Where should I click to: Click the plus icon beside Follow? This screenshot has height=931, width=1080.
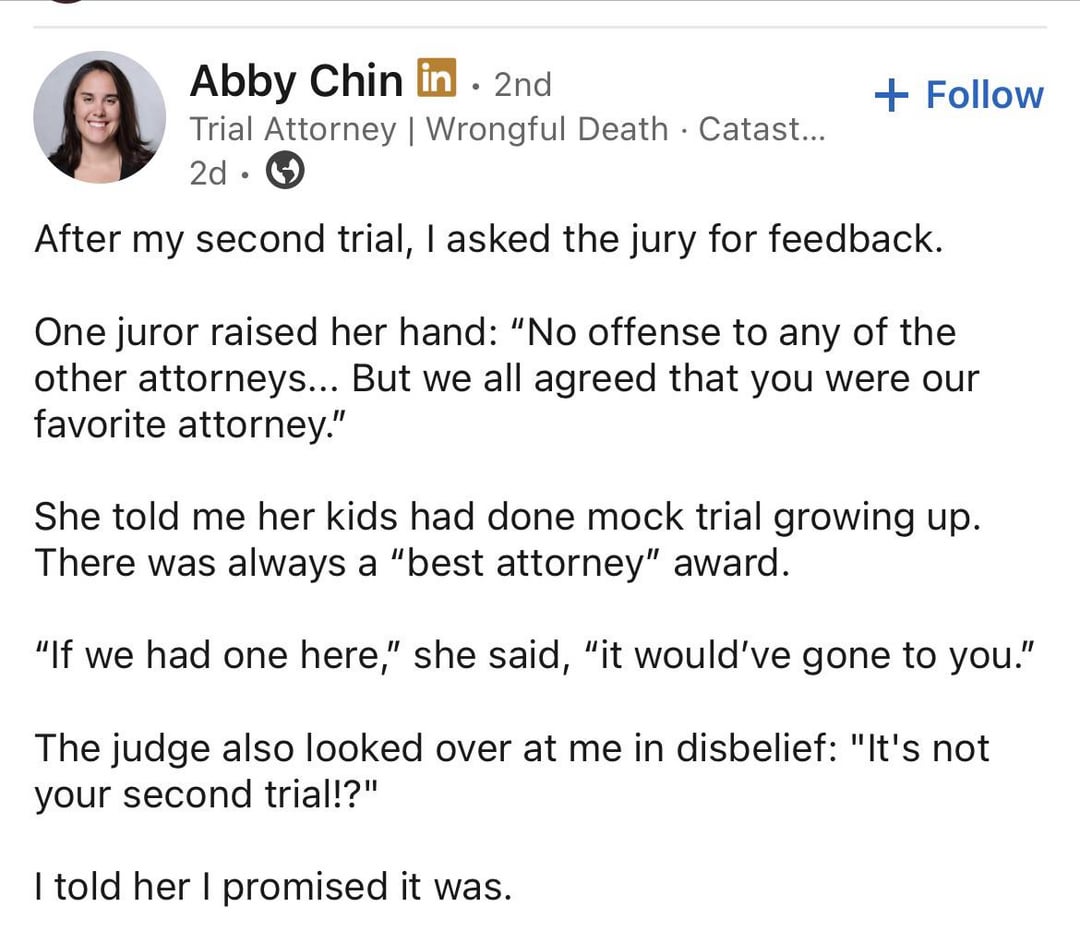tap(891, 95)
